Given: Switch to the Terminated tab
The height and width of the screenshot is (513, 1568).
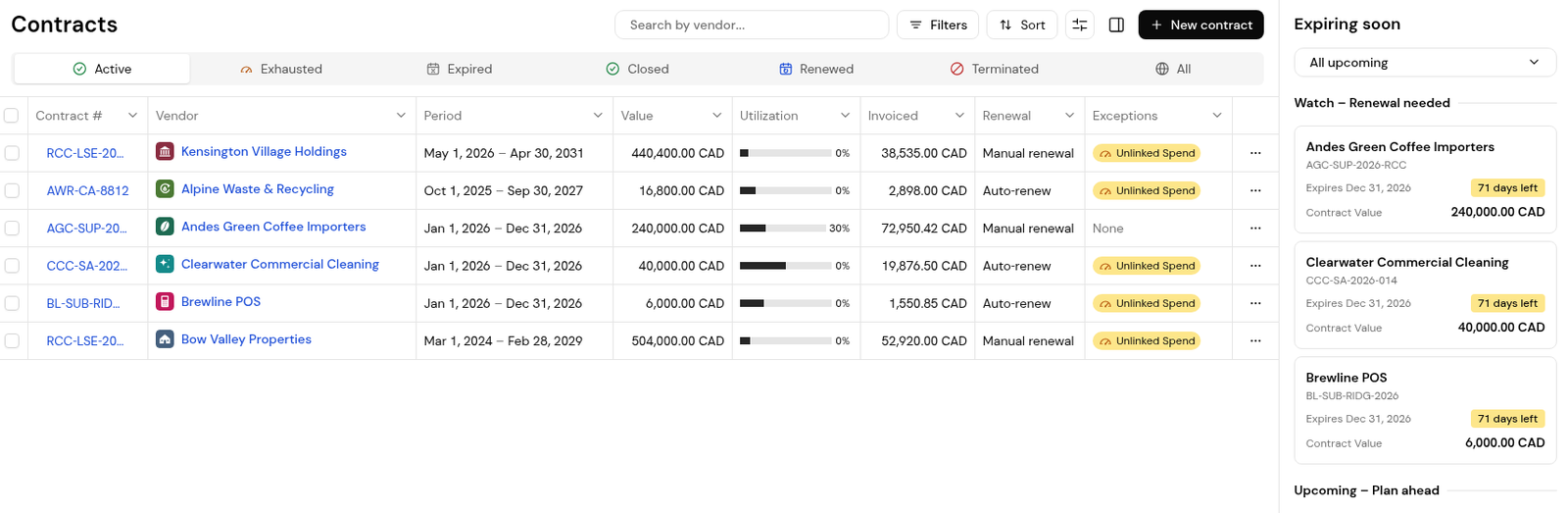Looking at the screenshot, I should 994,69.
